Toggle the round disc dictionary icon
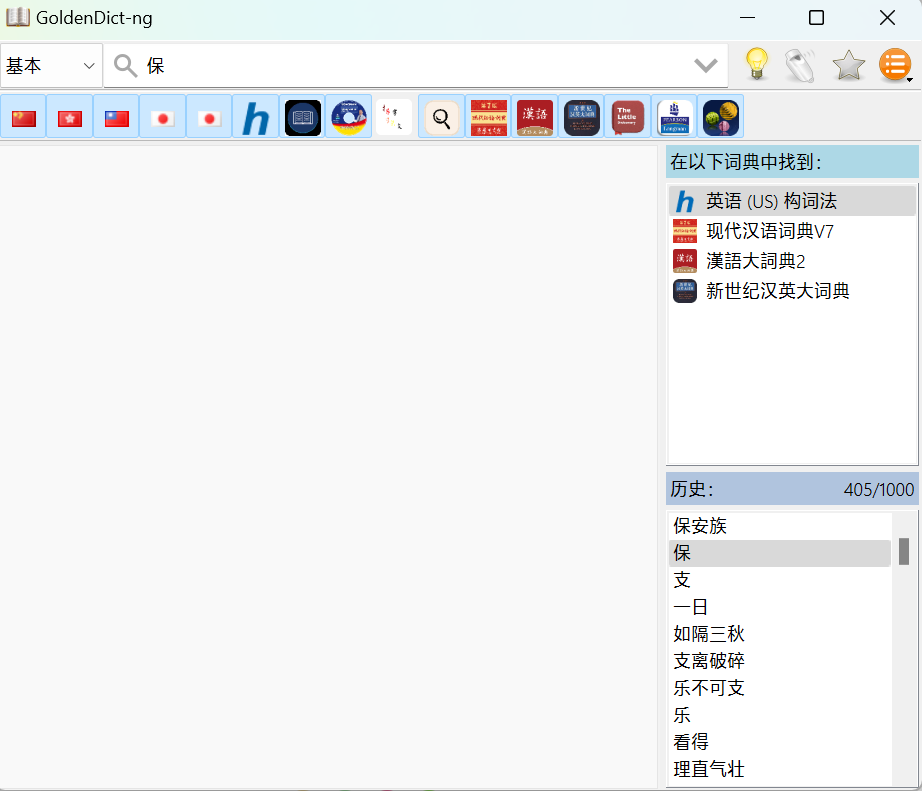 [x=349, y=118]
